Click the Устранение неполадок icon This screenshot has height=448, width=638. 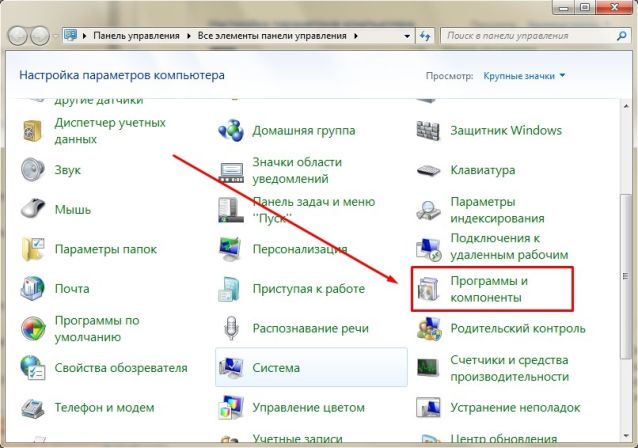428,407
